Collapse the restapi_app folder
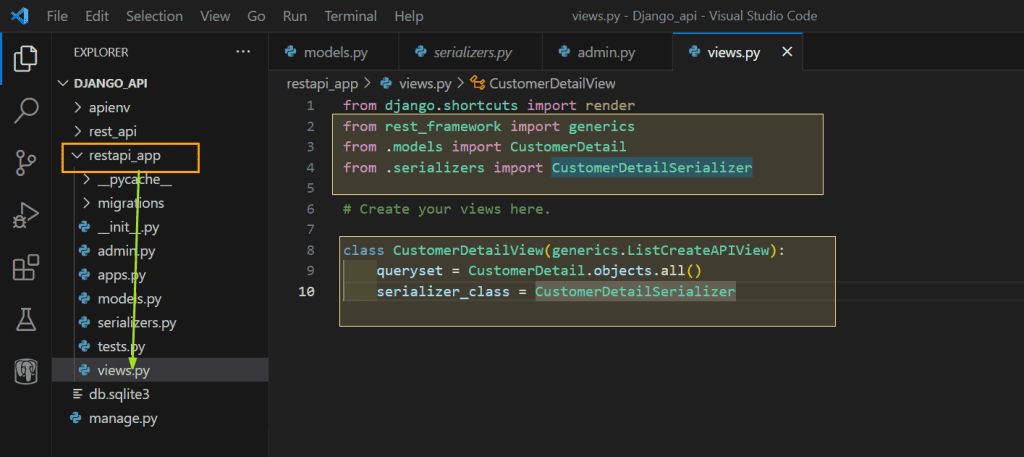The image size is (1024, 457). [77, 155]
